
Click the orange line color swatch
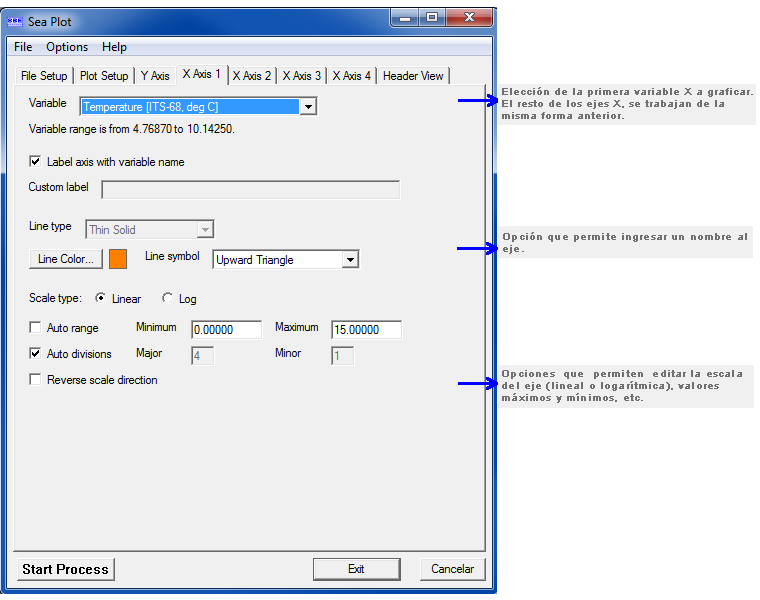coord(118,259)
